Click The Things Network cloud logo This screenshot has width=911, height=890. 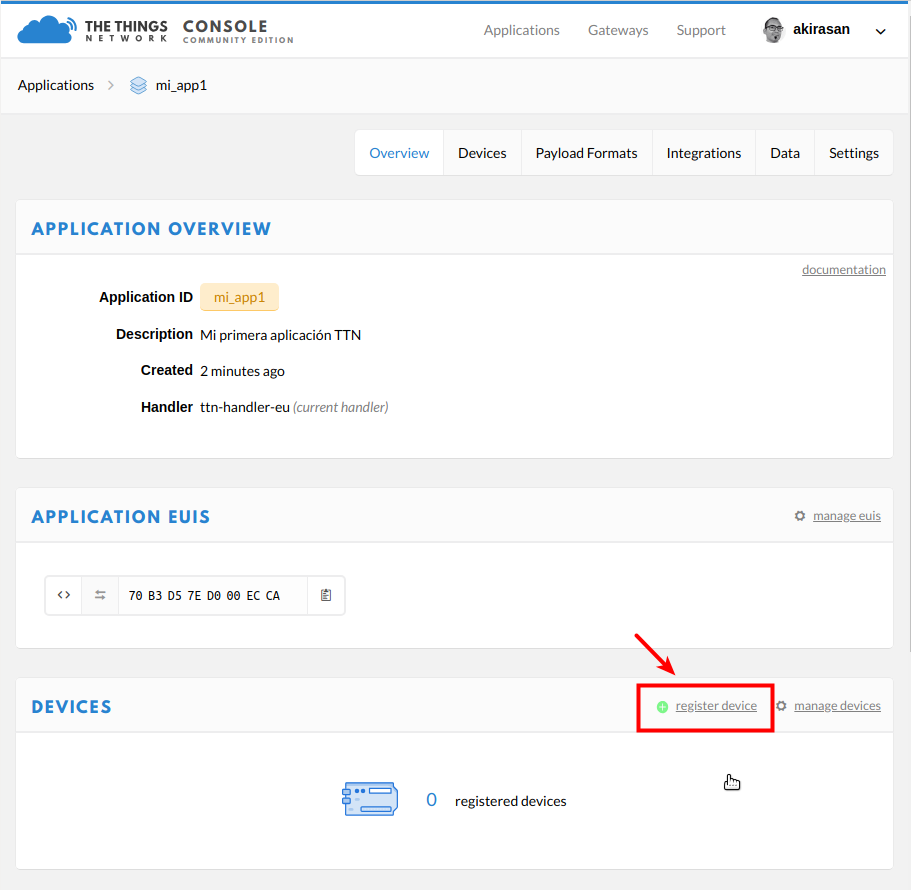pos(46,30)
